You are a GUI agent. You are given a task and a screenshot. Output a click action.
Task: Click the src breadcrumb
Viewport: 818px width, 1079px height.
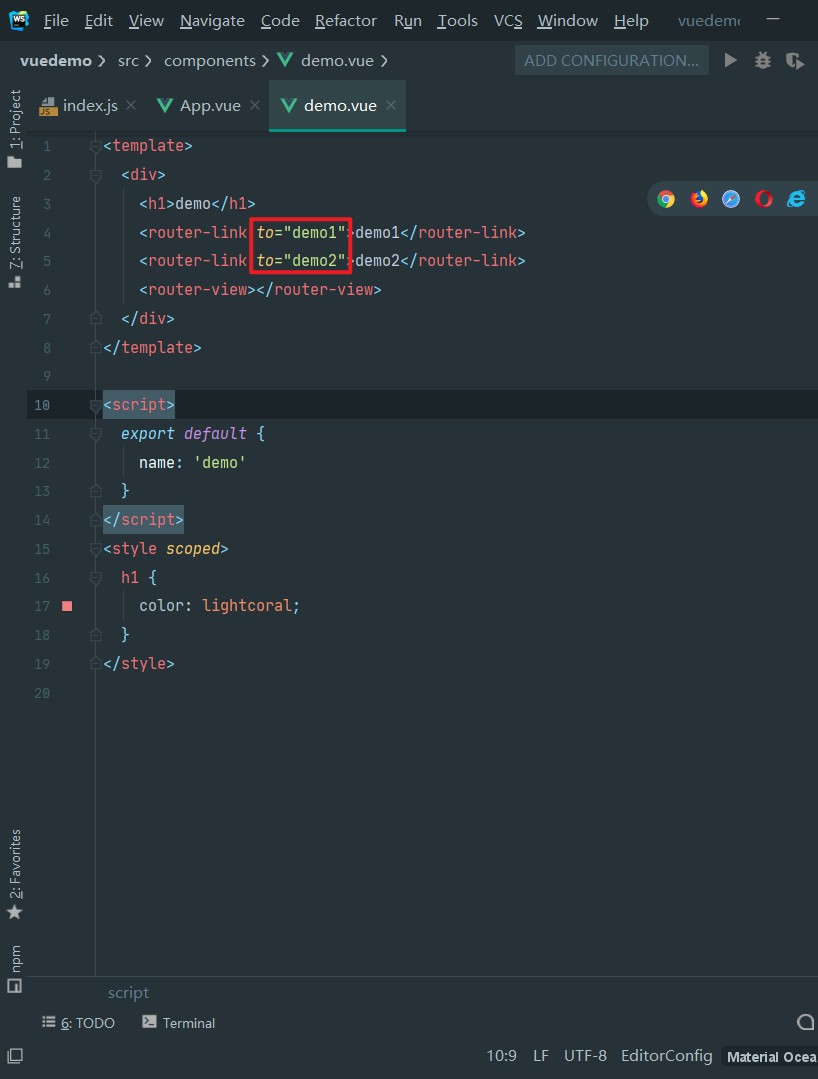(128, 61)
